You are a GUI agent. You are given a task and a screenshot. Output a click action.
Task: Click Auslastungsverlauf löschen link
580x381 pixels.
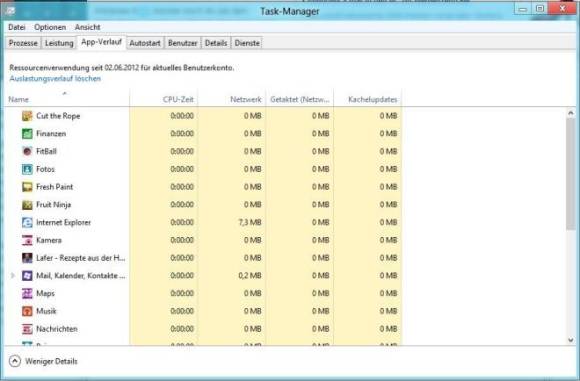point(55,78)
